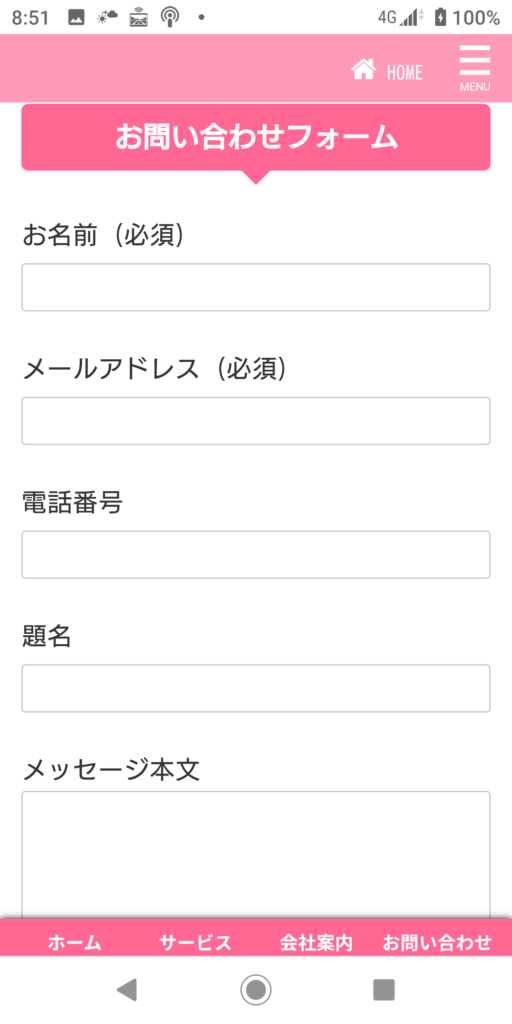Viewport: 512px width, 1024px height.
Task: Open the お問い合わせ tab in bottom bar
Action: coord(437,942)
